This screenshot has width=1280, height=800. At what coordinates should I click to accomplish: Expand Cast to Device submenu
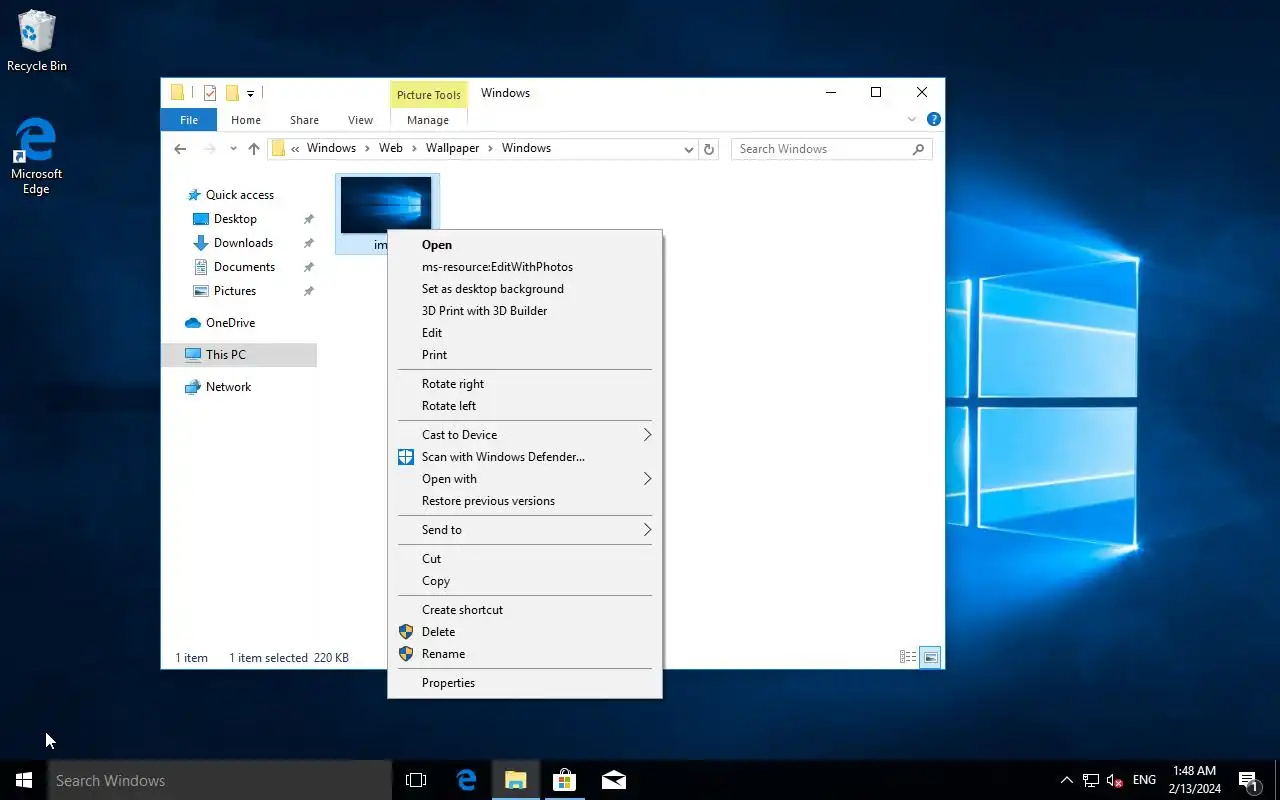(525, 435)
